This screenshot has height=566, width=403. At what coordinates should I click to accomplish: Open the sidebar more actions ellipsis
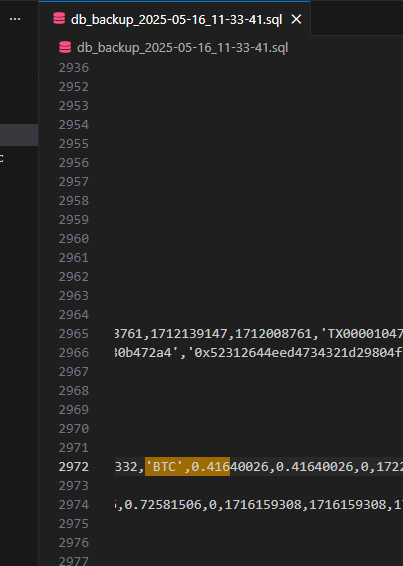[15, 19]
